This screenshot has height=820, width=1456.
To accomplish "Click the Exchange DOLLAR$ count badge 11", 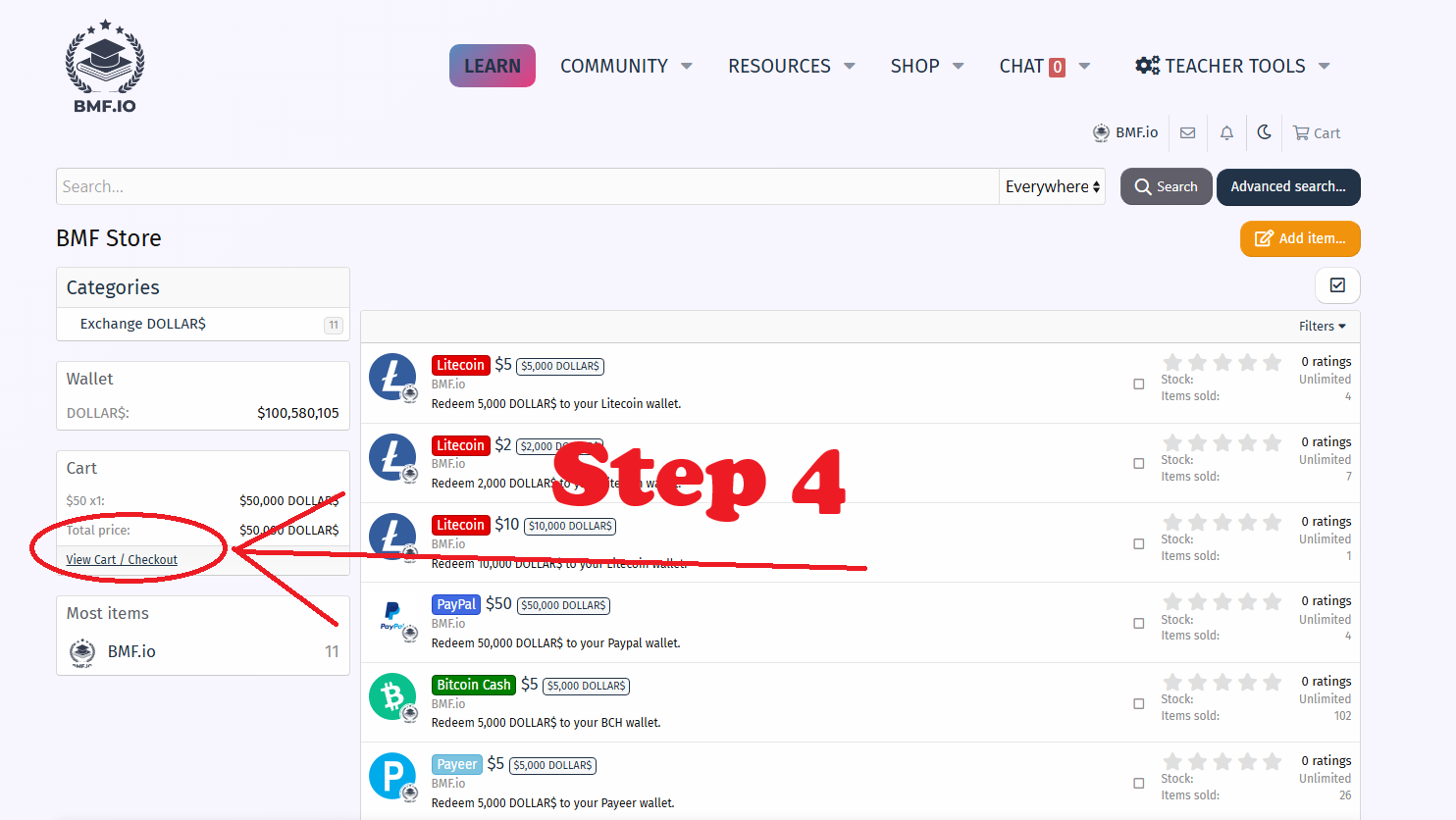I will (x=334, y=325).
